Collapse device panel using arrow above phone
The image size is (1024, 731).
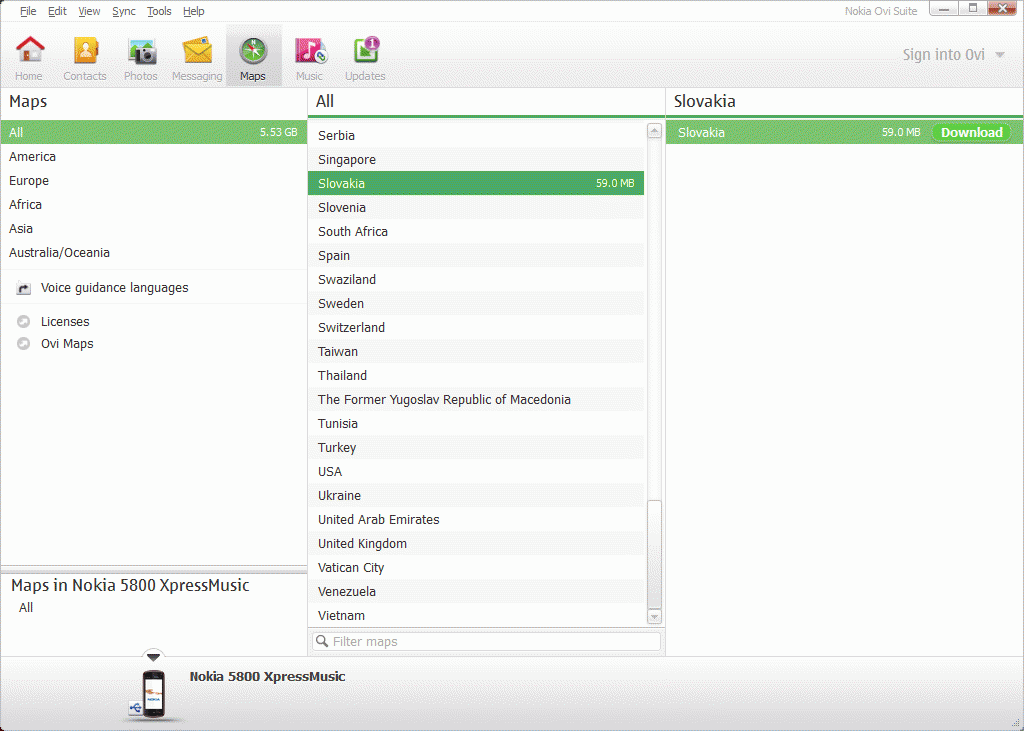(153, 655)
